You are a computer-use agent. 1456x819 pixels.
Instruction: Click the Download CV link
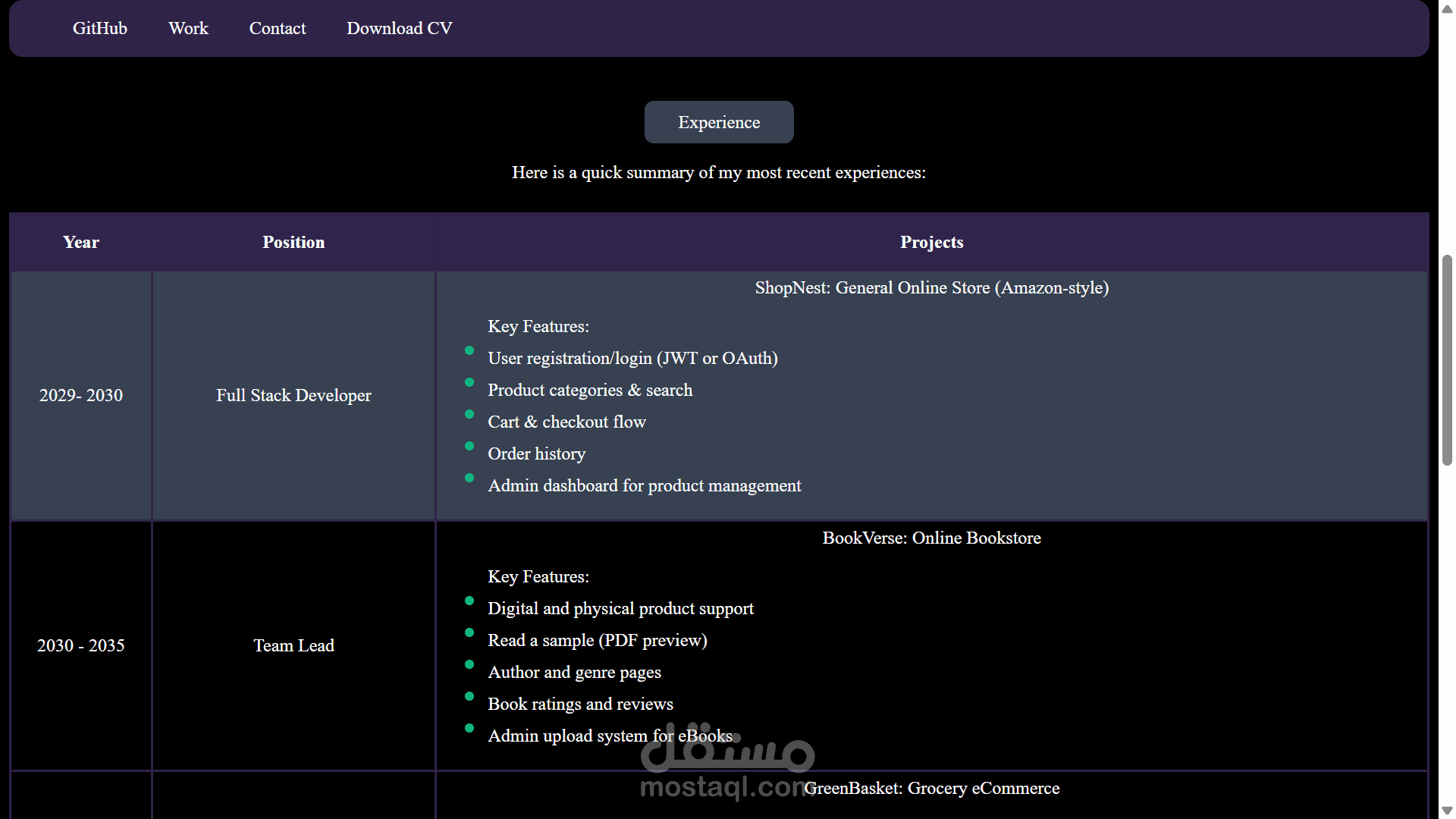pos(400,28)
